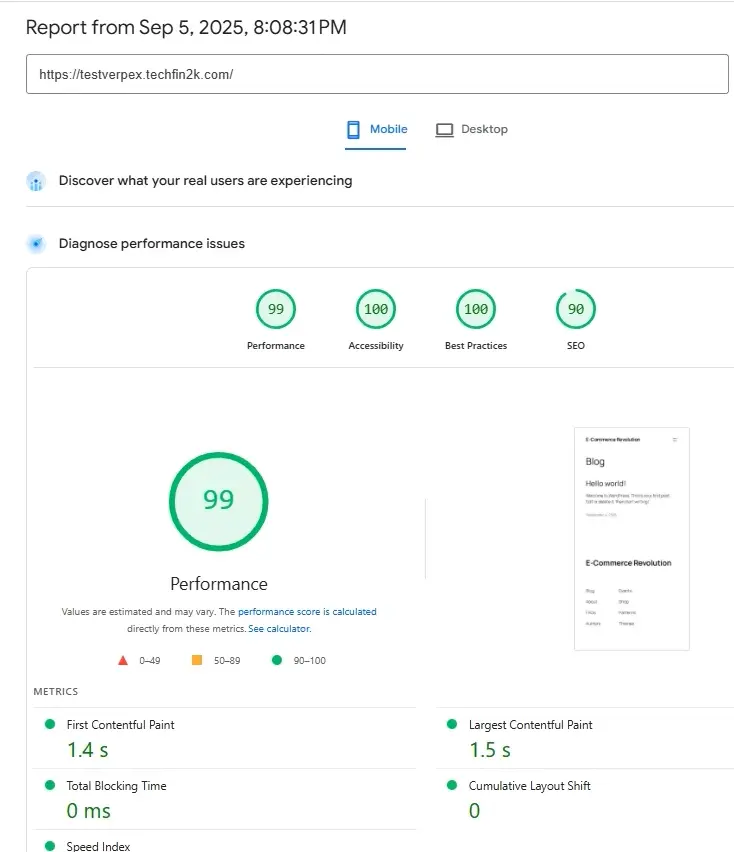Click the Report from Sep 5, 2025 heading

186,27
